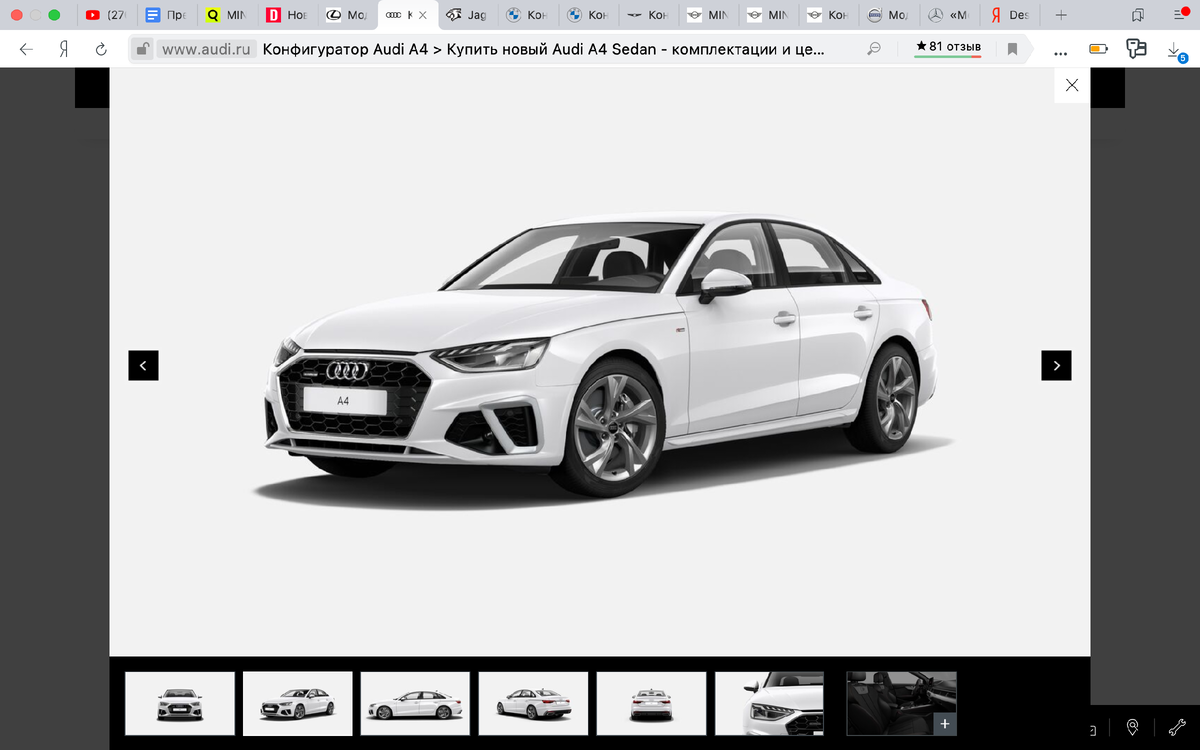Switch to the first MINI MIN tab
1200x750 pixels.
coord(707,15)
